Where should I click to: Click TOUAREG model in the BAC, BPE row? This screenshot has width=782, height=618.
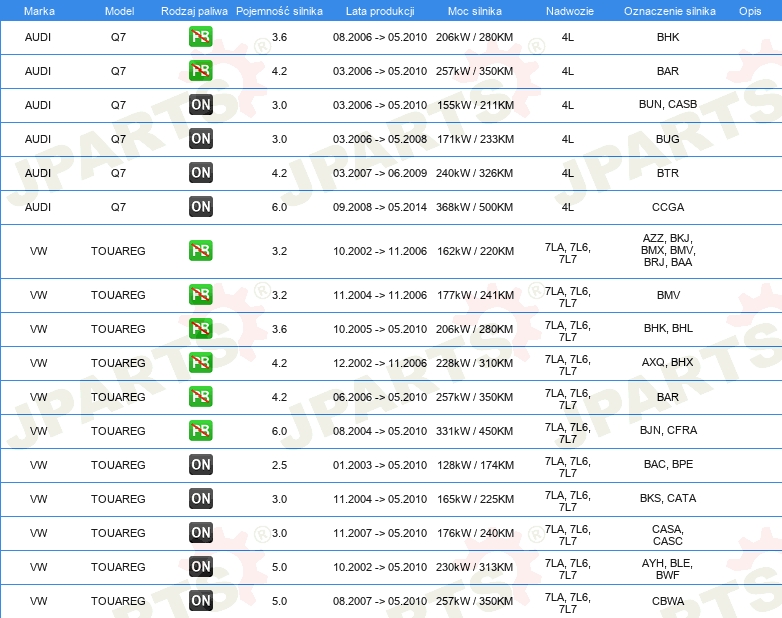118,465
